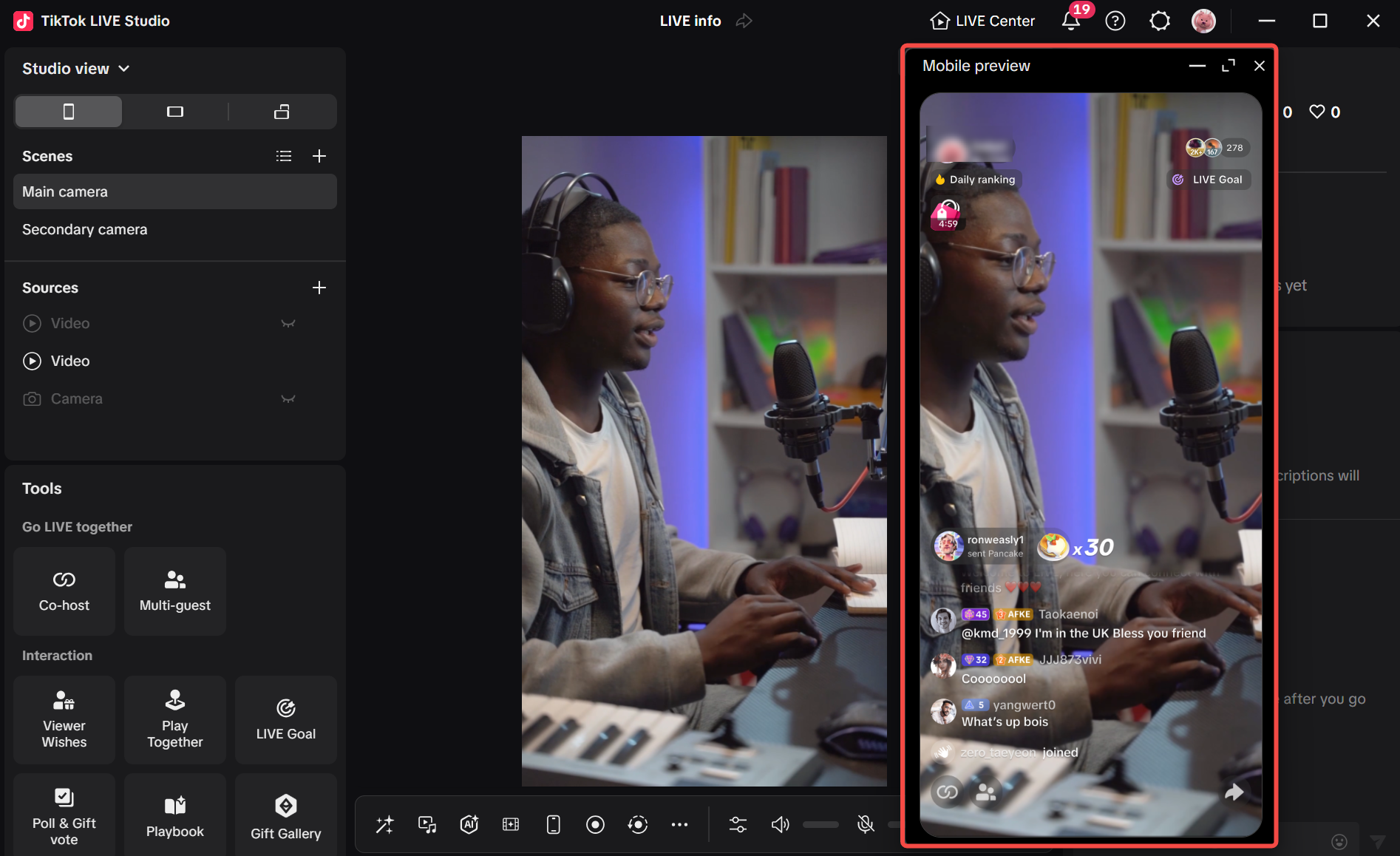
Task: Open the audio mixer controls
Action: pos(737,825)
